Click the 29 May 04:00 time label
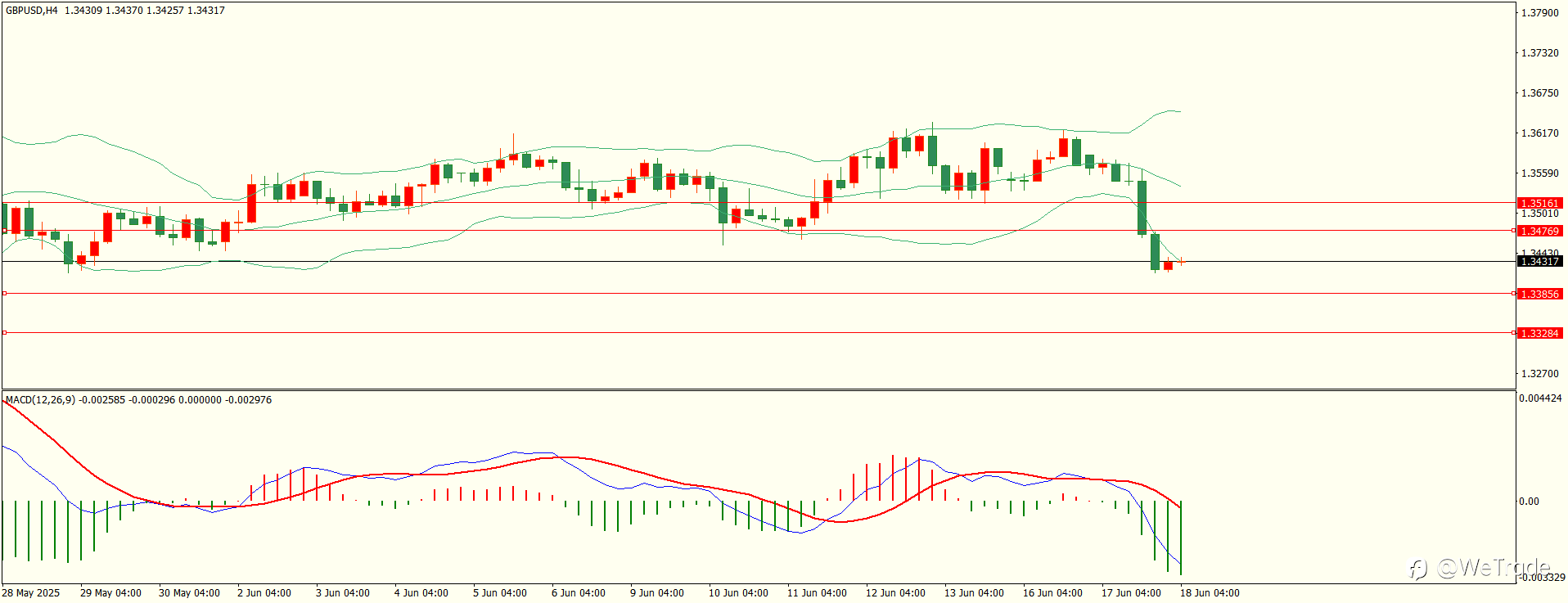 pos(110,593)
